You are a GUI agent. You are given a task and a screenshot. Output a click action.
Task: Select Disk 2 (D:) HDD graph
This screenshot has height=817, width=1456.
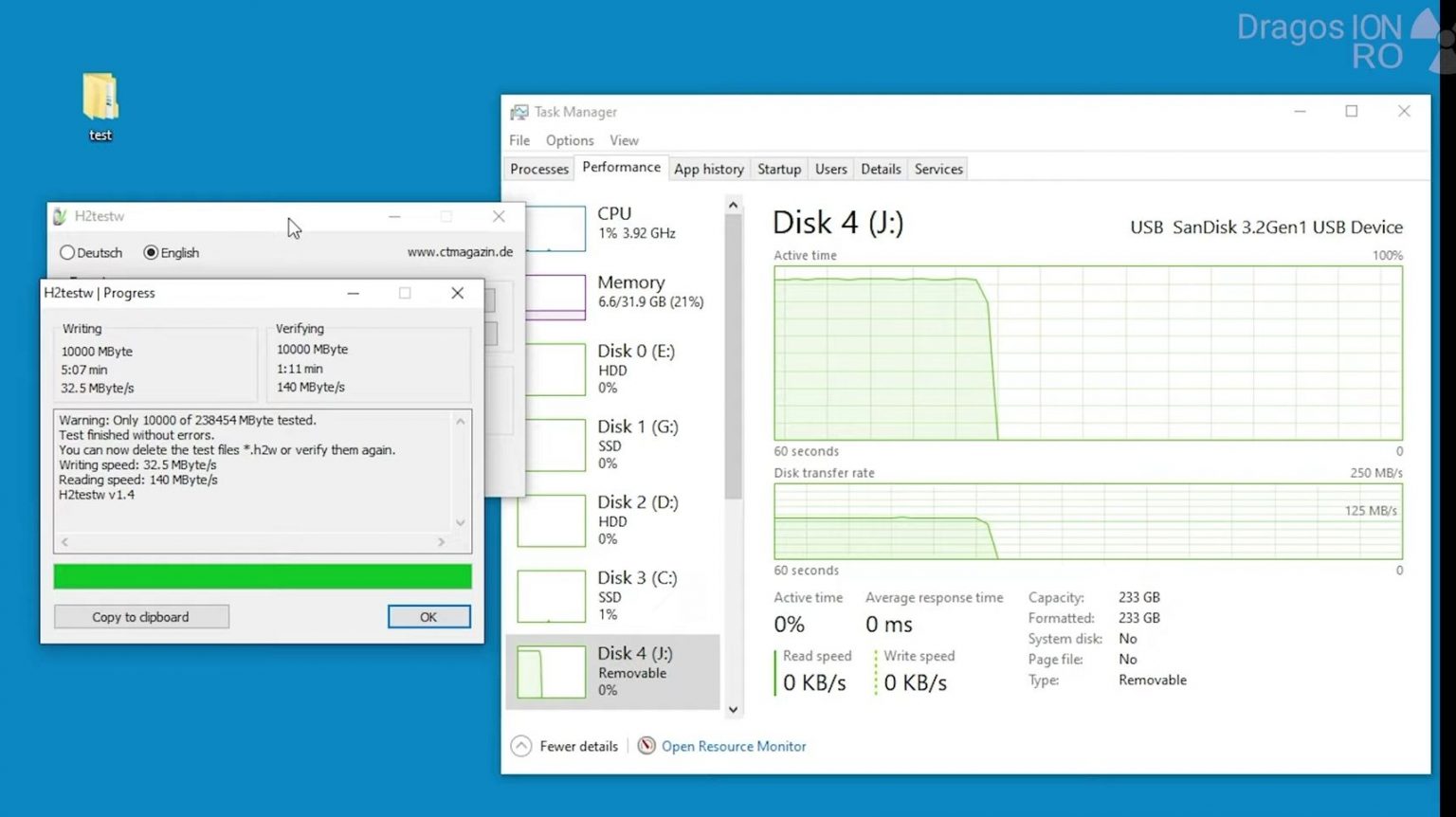pos(552,520)
